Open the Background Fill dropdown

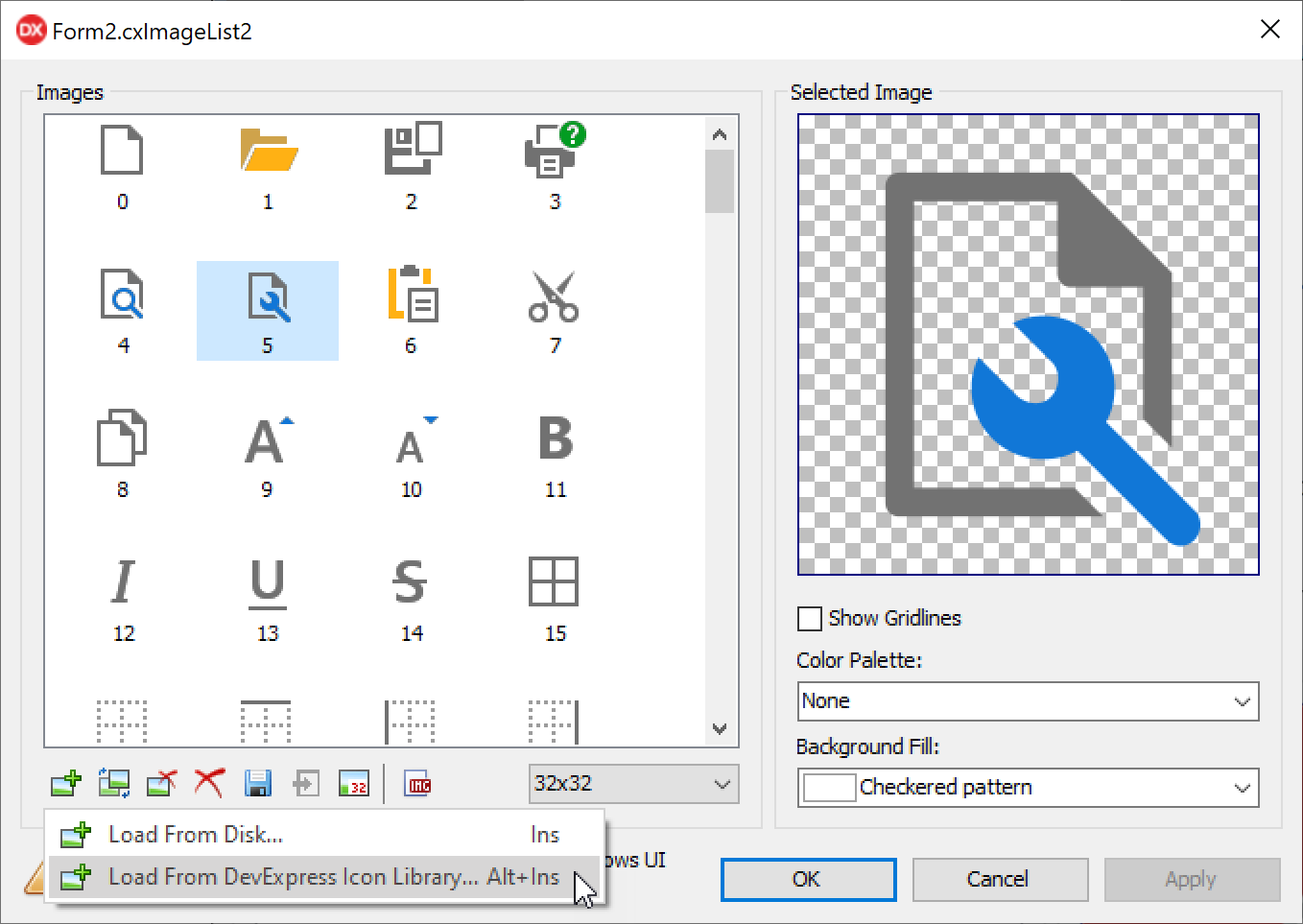(1028, 788)
